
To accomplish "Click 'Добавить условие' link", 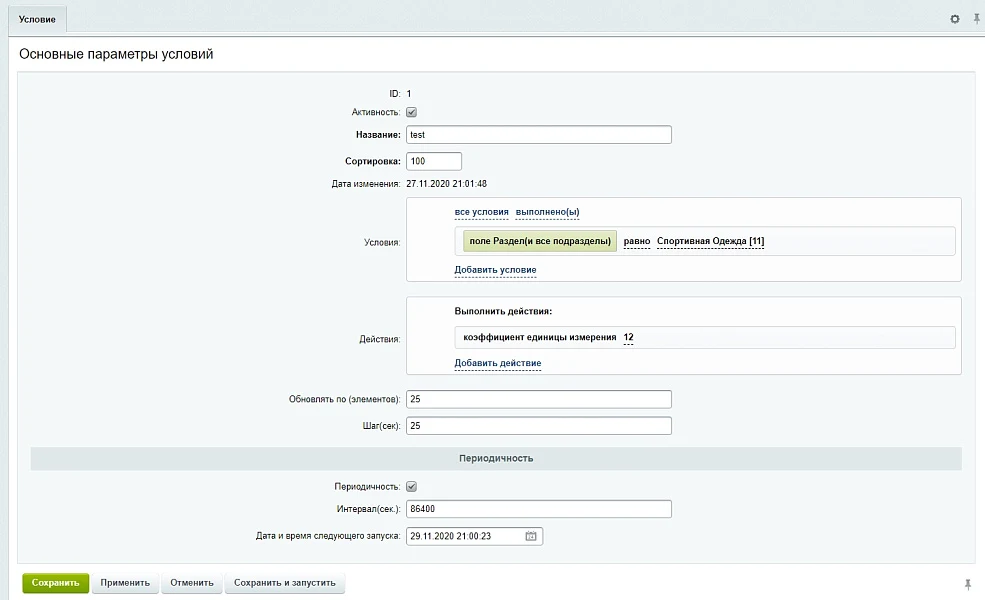I will [x=495, y=270].
